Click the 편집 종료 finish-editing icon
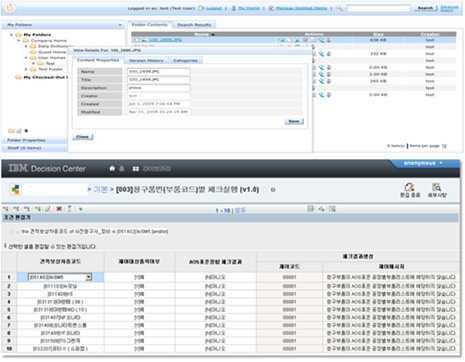Screen dimensions: 465x362 410,190
